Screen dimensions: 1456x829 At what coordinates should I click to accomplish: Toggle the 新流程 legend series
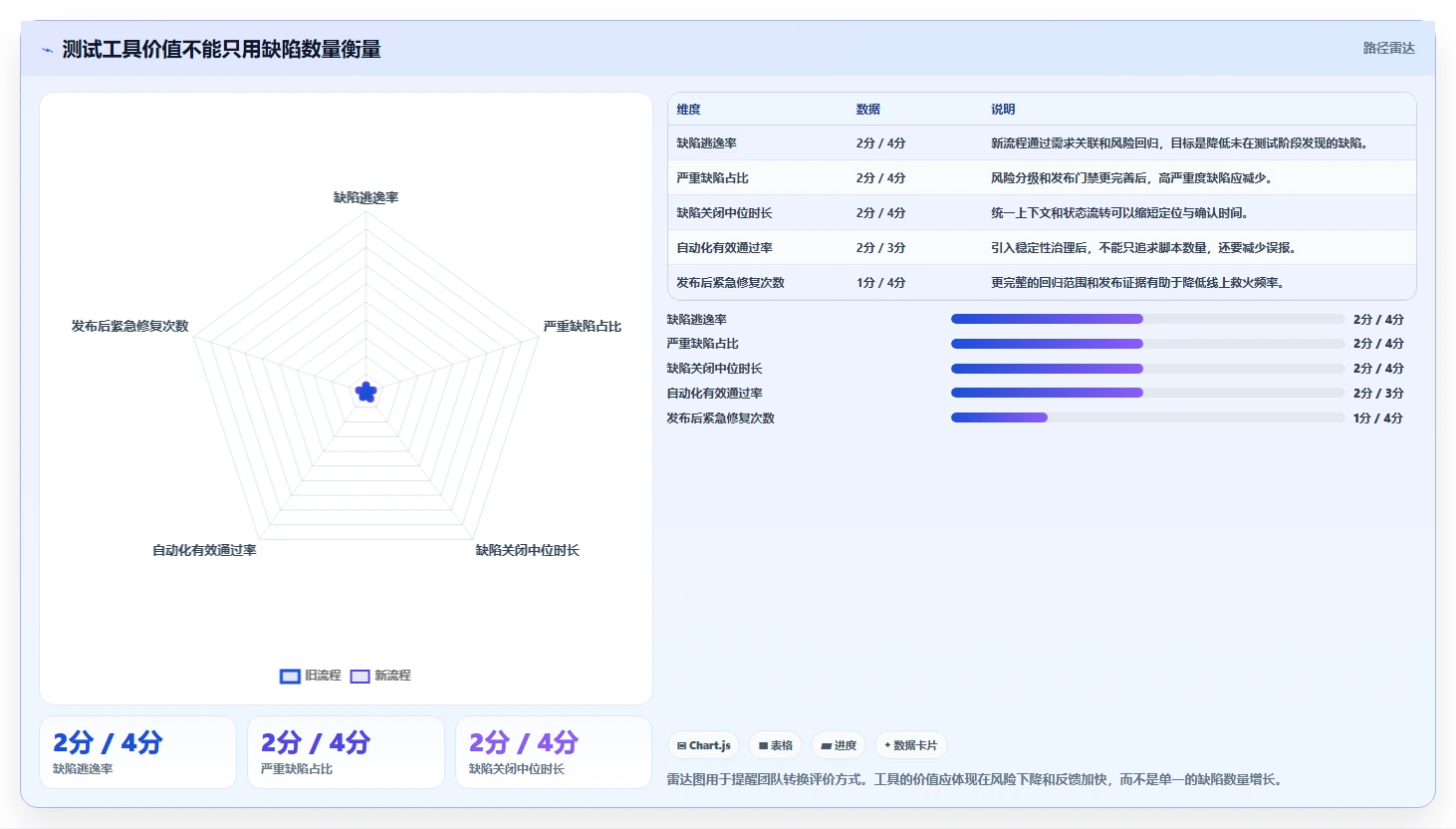[380, 676]
